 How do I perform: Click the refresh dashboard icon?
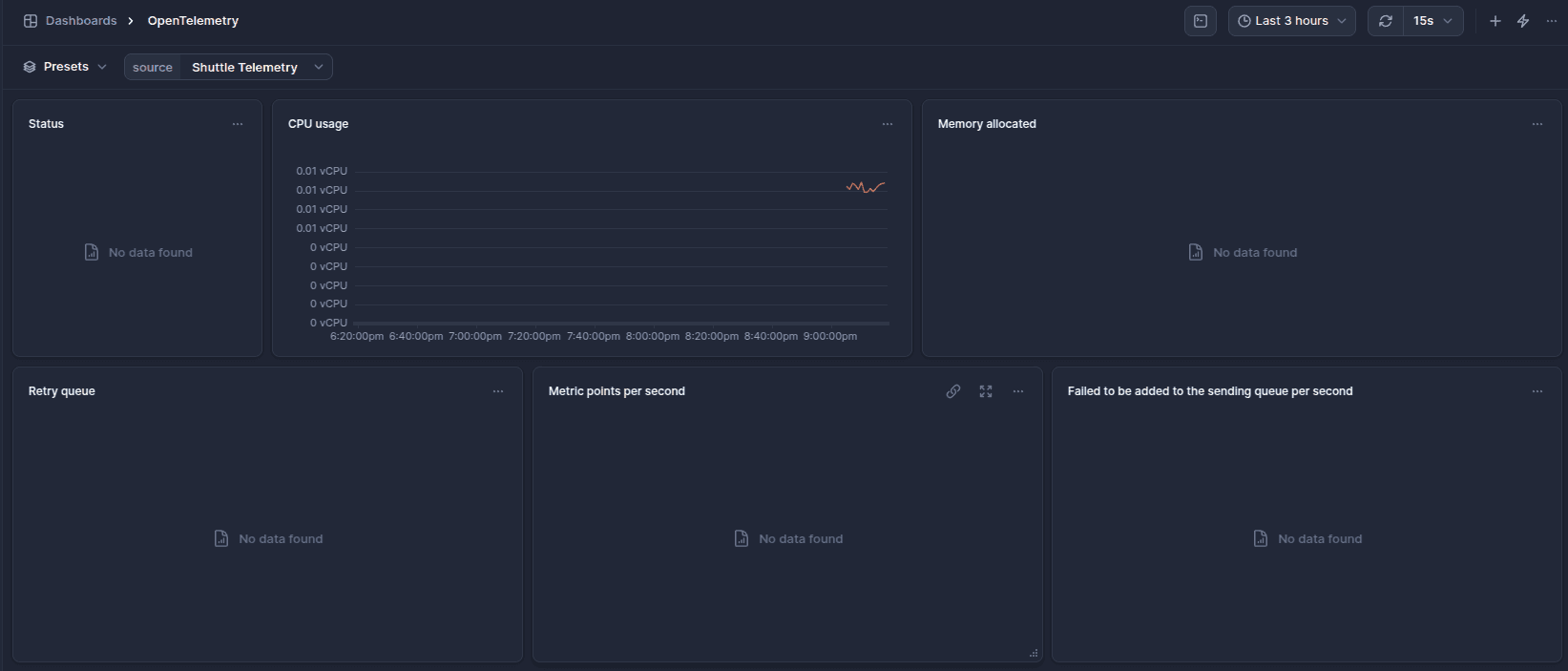tap(1385, 21)
